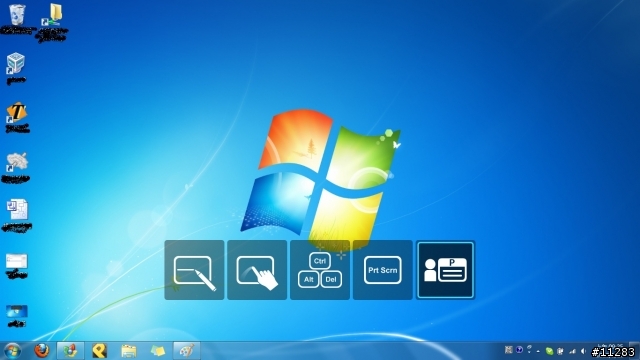Click the blue round tray icon
The height and width of the screenshot is (360, 640).
click(519, 350)
